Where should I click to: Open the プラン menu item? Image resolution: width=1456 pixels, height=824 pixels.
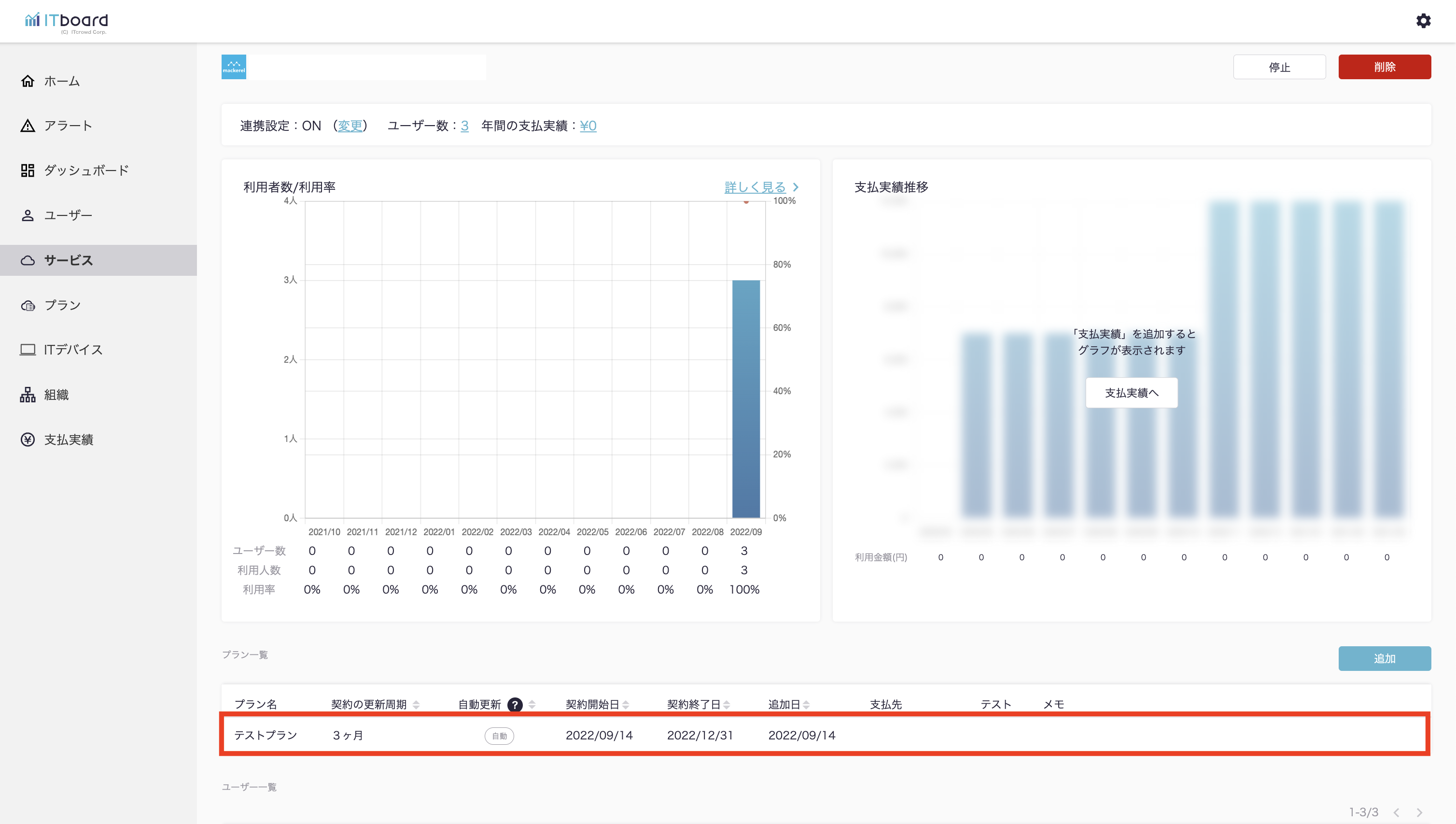(x=62, y=305)
